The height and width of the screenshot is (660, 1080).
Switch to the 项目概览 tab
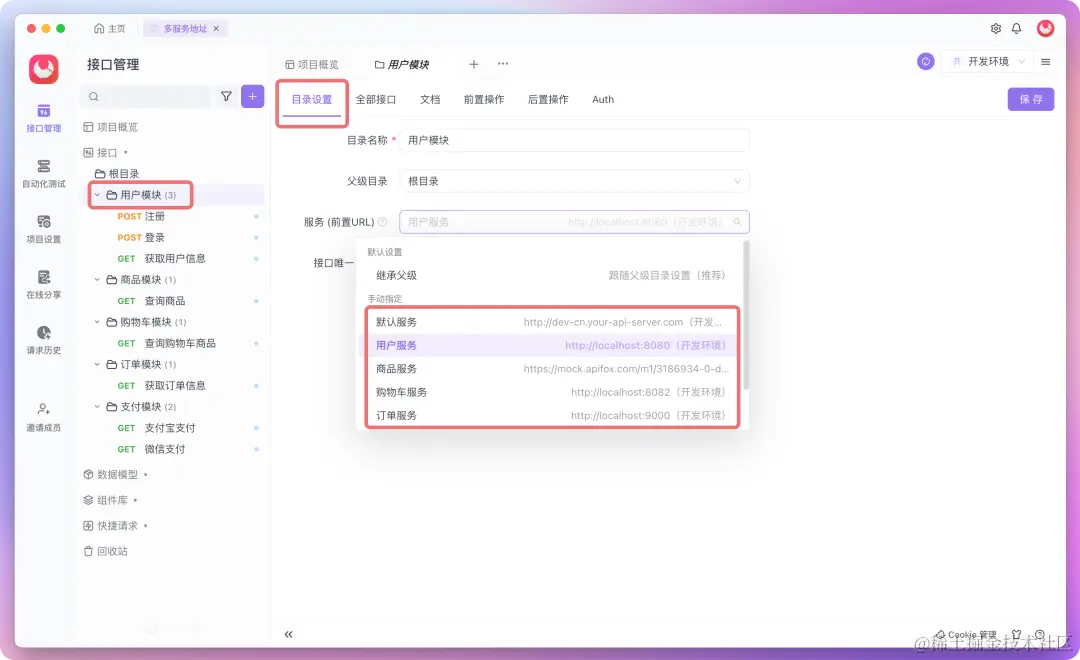coord(315,62)
